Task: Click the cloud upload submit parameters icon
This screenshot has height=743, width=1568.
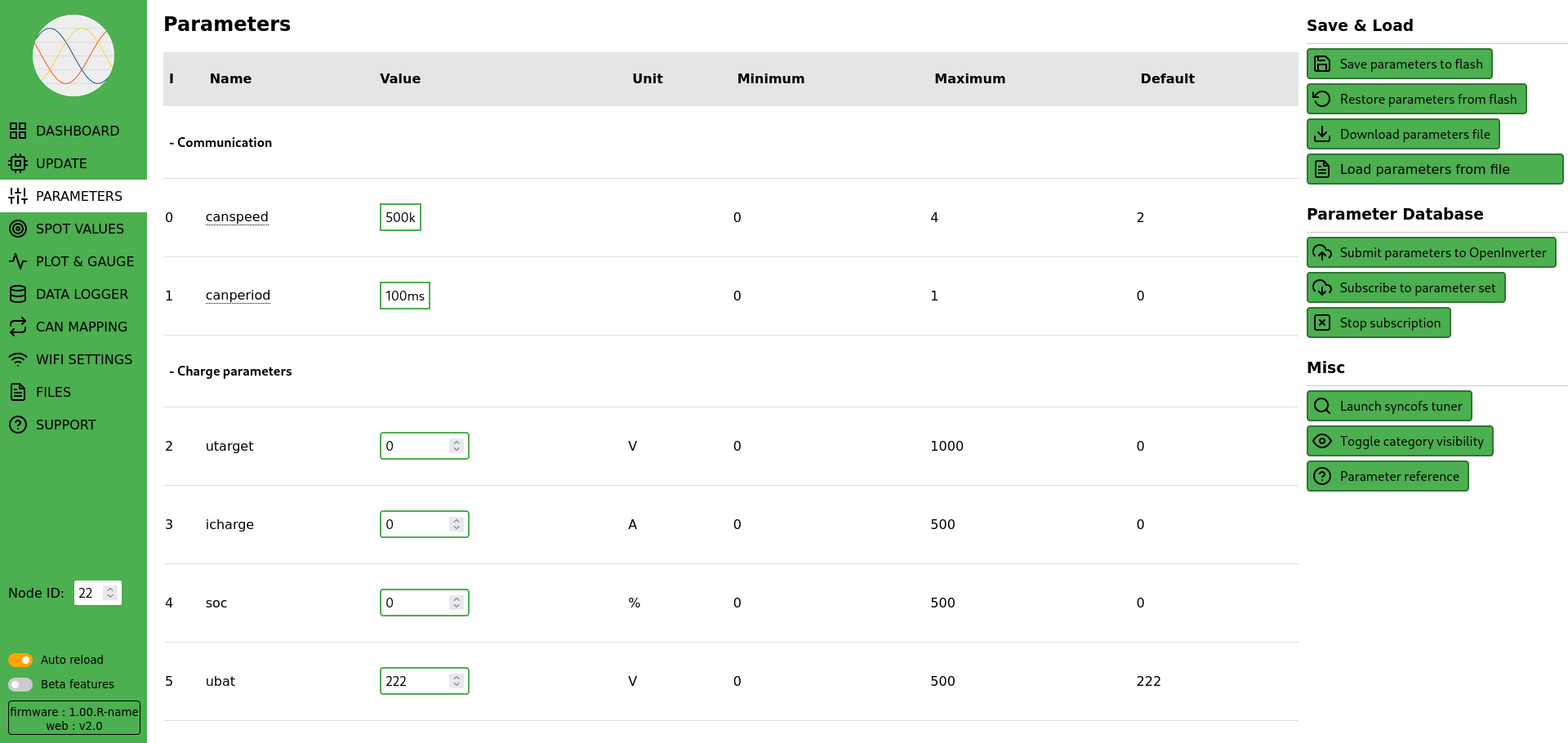Action: [1322, 253]
